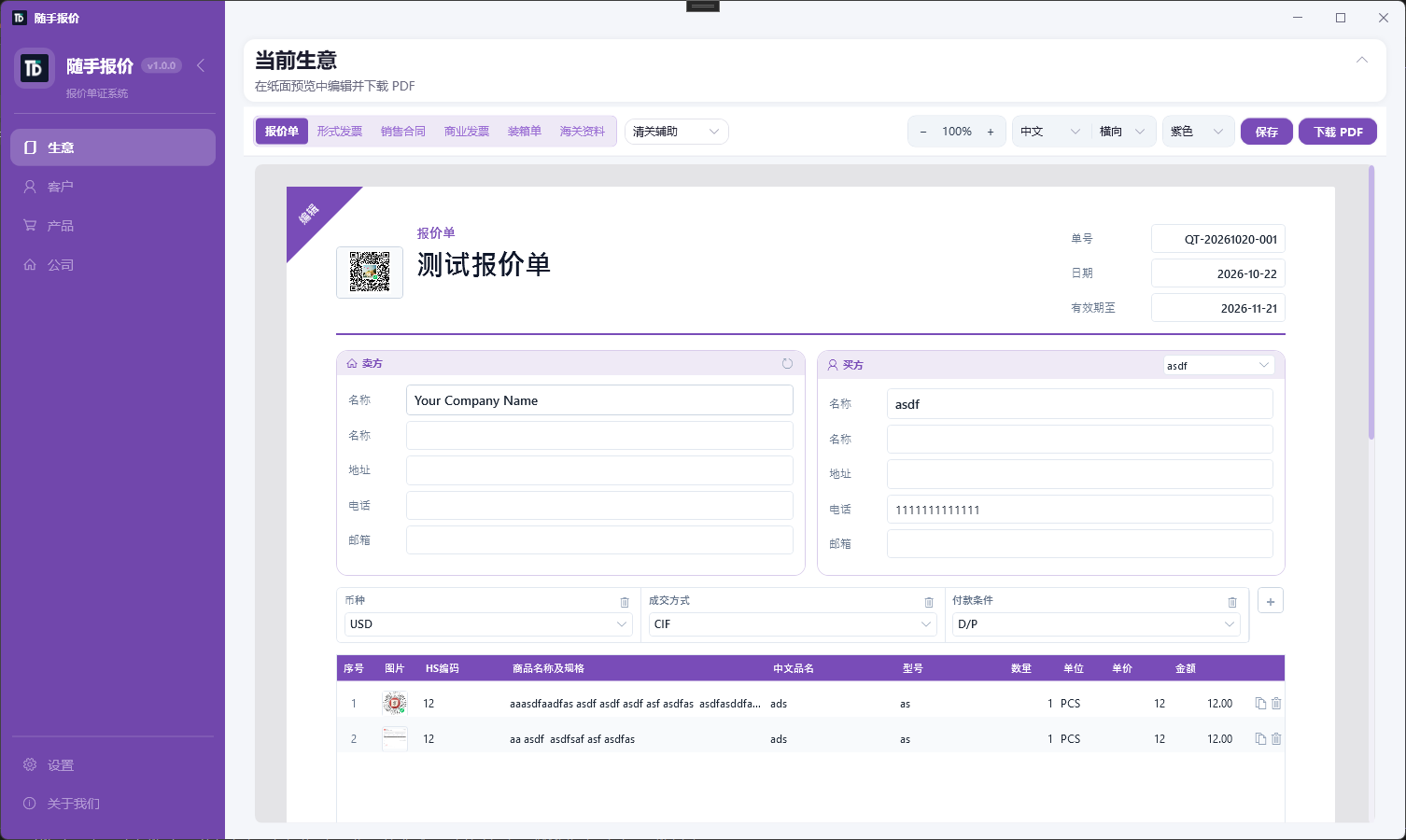Switch to the 形式发票 tab
The width and height of the screenshot is (1406, 840).
coord(340,132)
